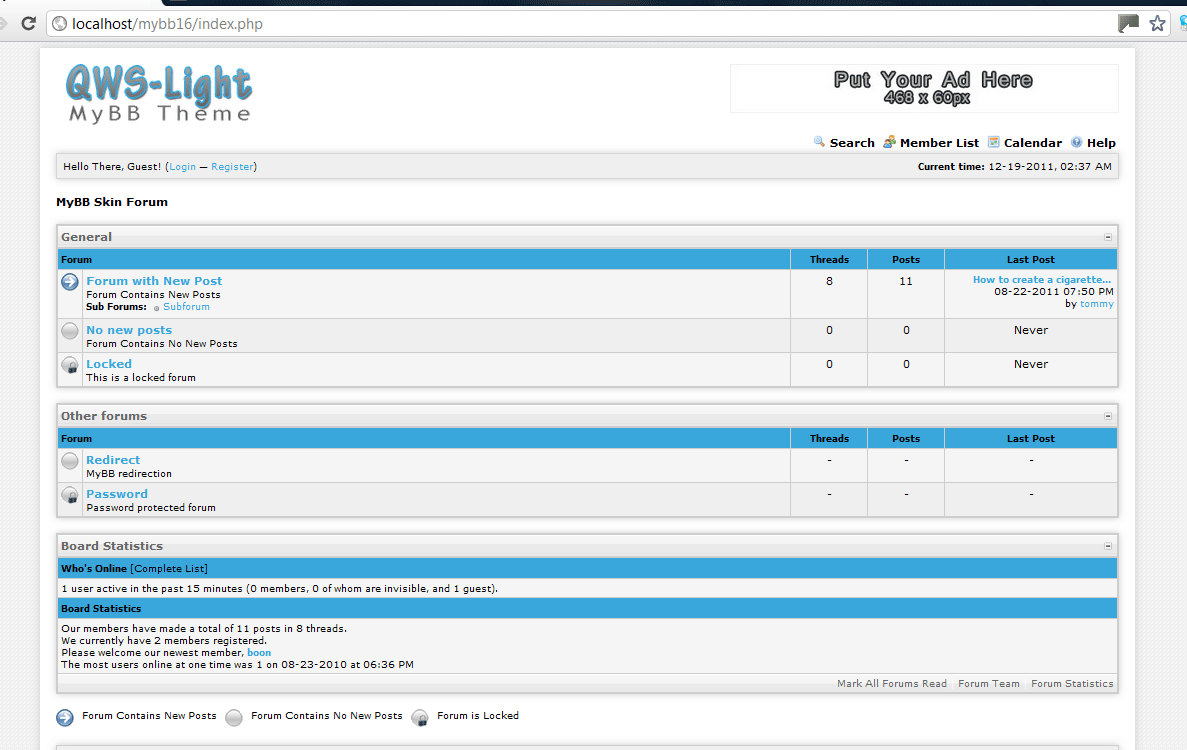Open user tommy's profile
This screenshot has height=750, width=1187.
tap(1096, 303)
